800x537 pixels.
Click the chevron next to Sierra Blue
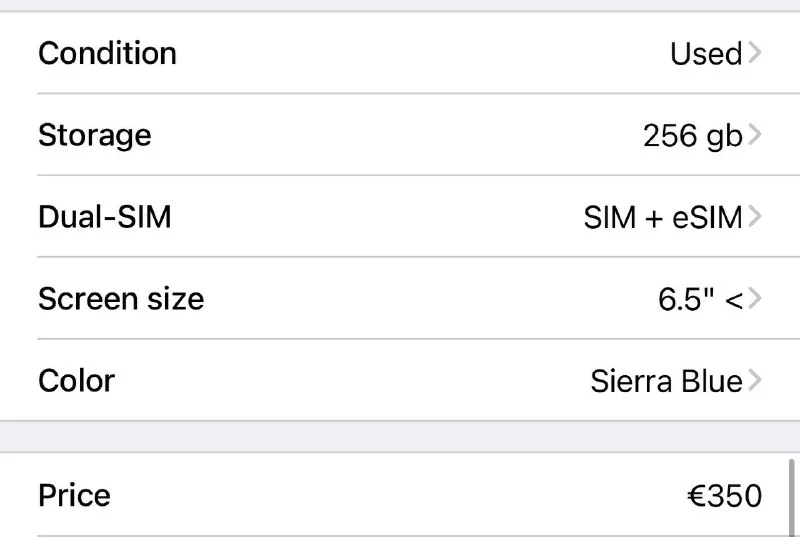(754, 381)
